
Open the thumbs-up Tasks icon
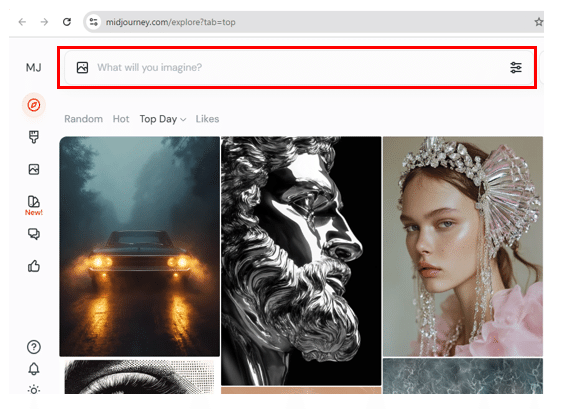click(x=34, y=266)
